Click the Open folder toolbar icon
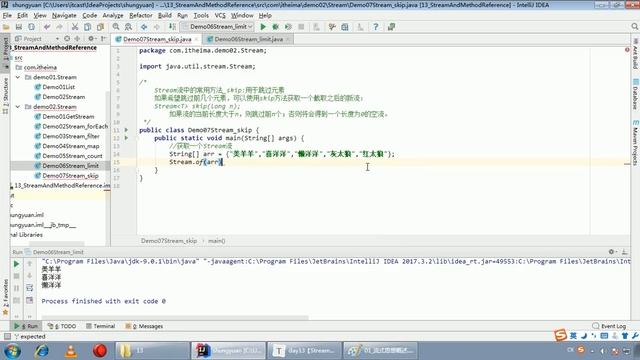This screenshot has height=360, width=640. click(6, 27)
